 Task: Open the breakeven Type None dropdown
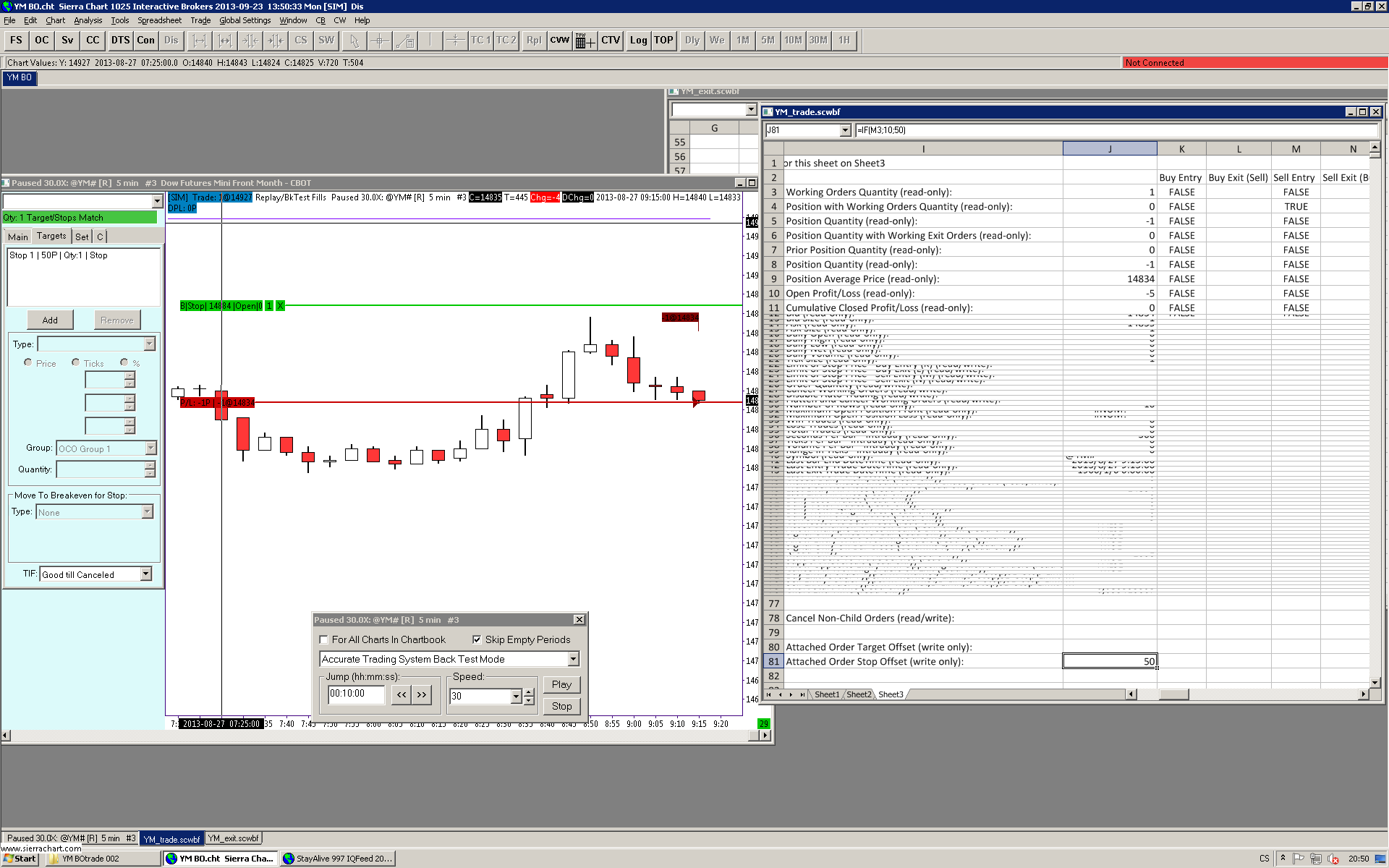click(x=147, y=512)
